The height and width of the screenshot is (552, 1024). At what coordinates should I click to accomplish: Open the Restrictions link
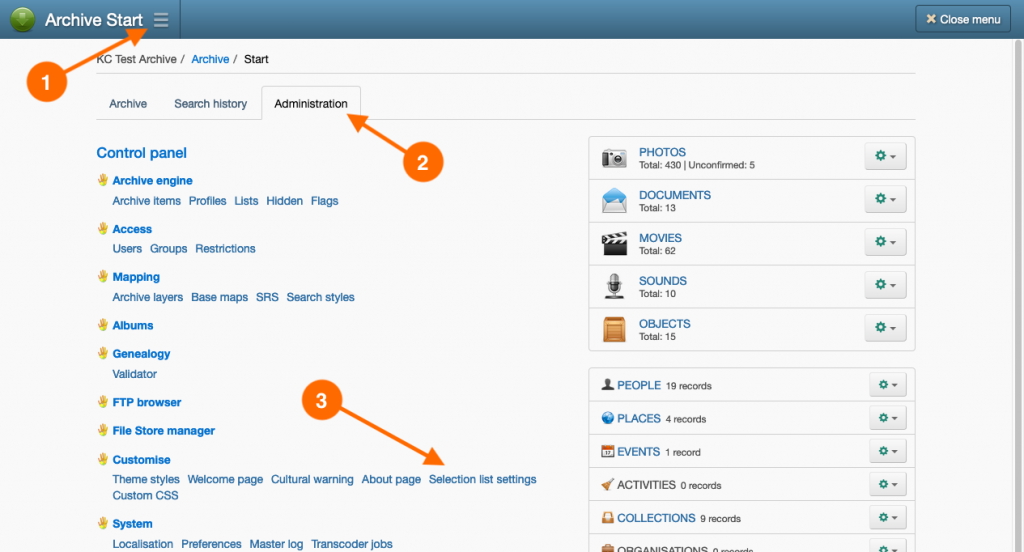click(225, 248)
